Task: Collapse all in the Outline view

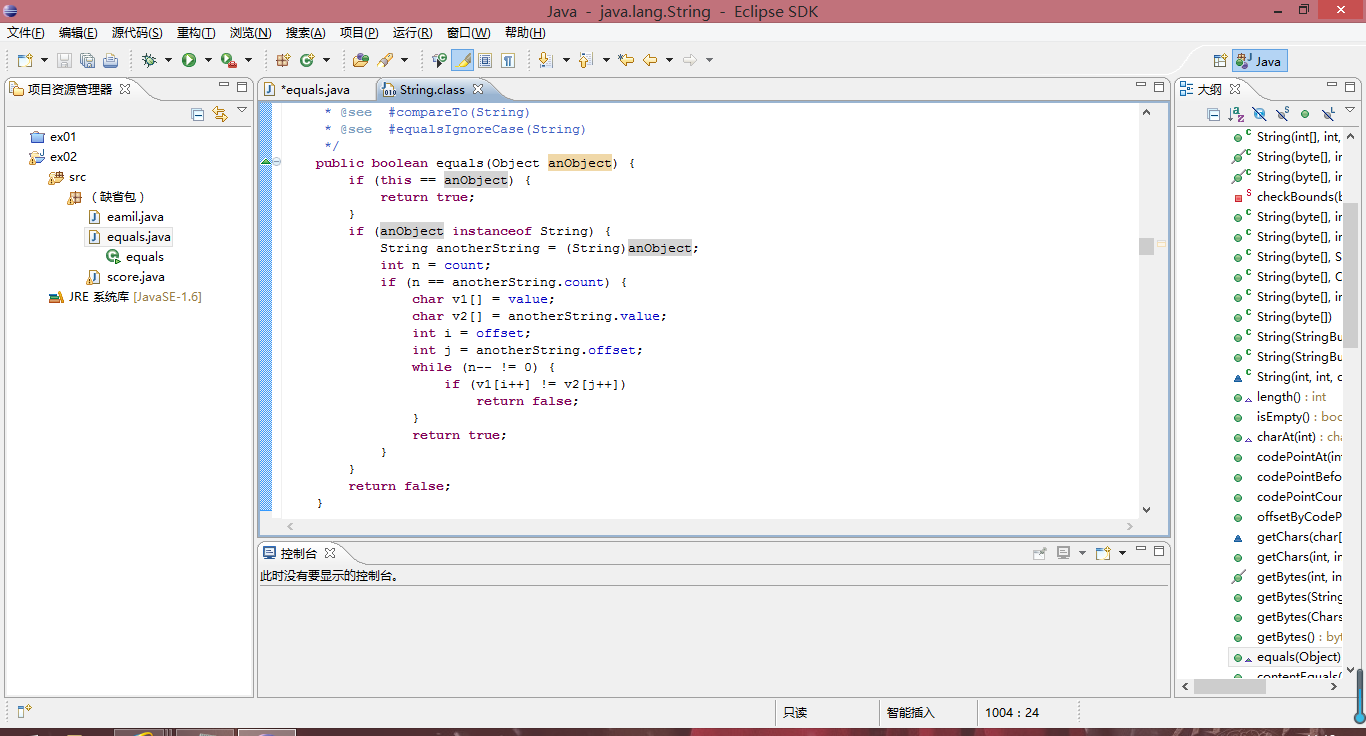Action: tap(1213, 114)
